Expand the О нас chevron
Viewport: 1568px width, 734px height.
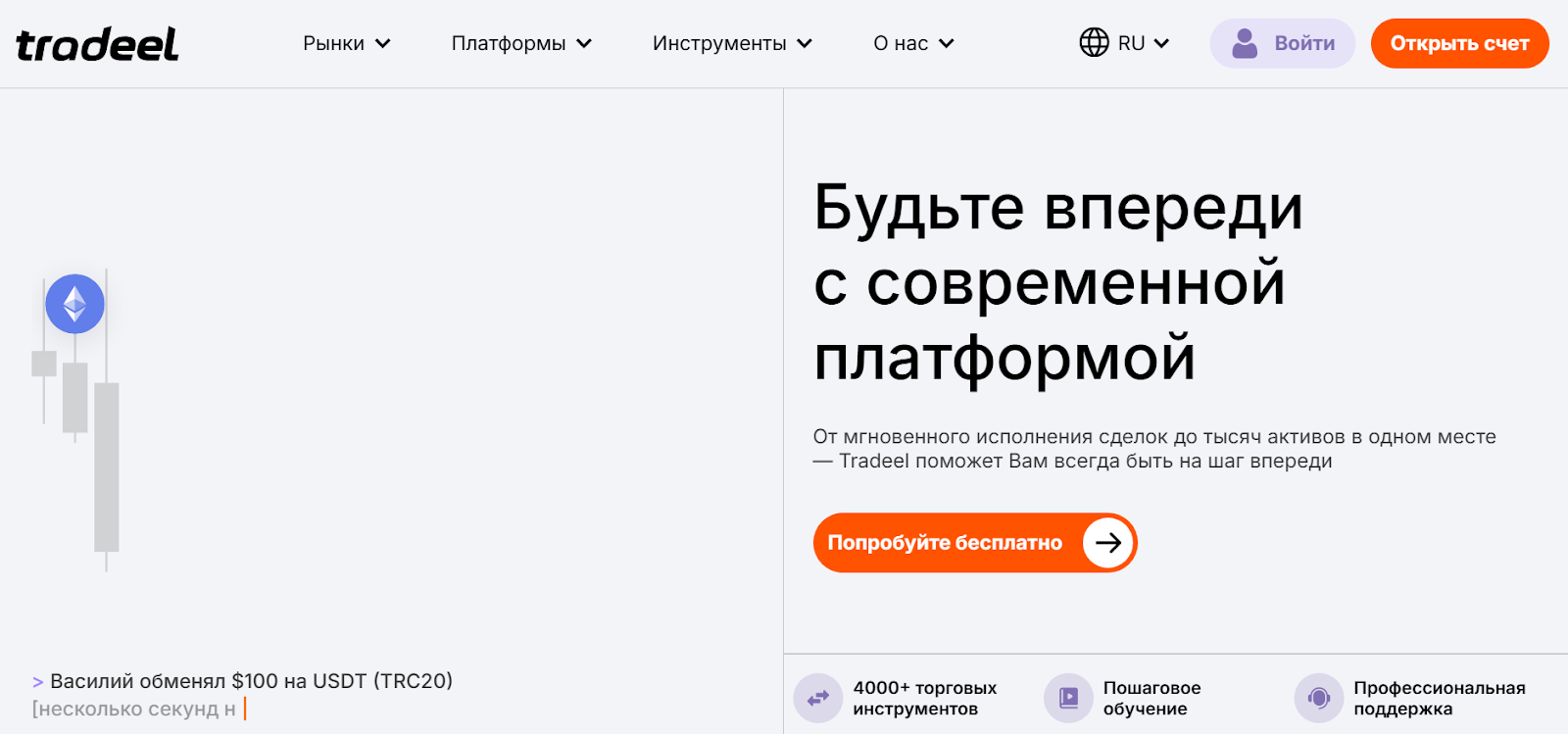click(947, 43)
